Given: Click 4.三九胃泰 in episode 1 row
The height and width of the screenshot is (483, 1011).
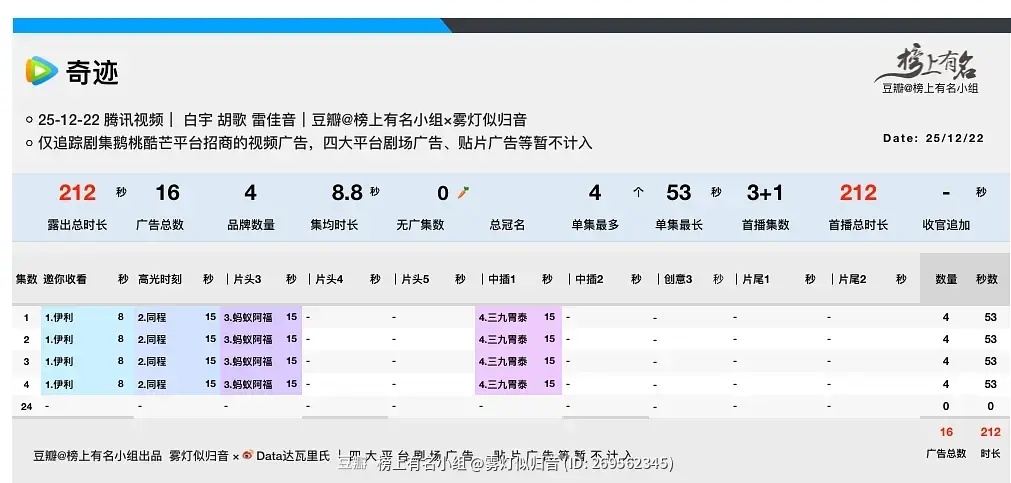Looking at the screenshot, I should [x=503, y=317].
